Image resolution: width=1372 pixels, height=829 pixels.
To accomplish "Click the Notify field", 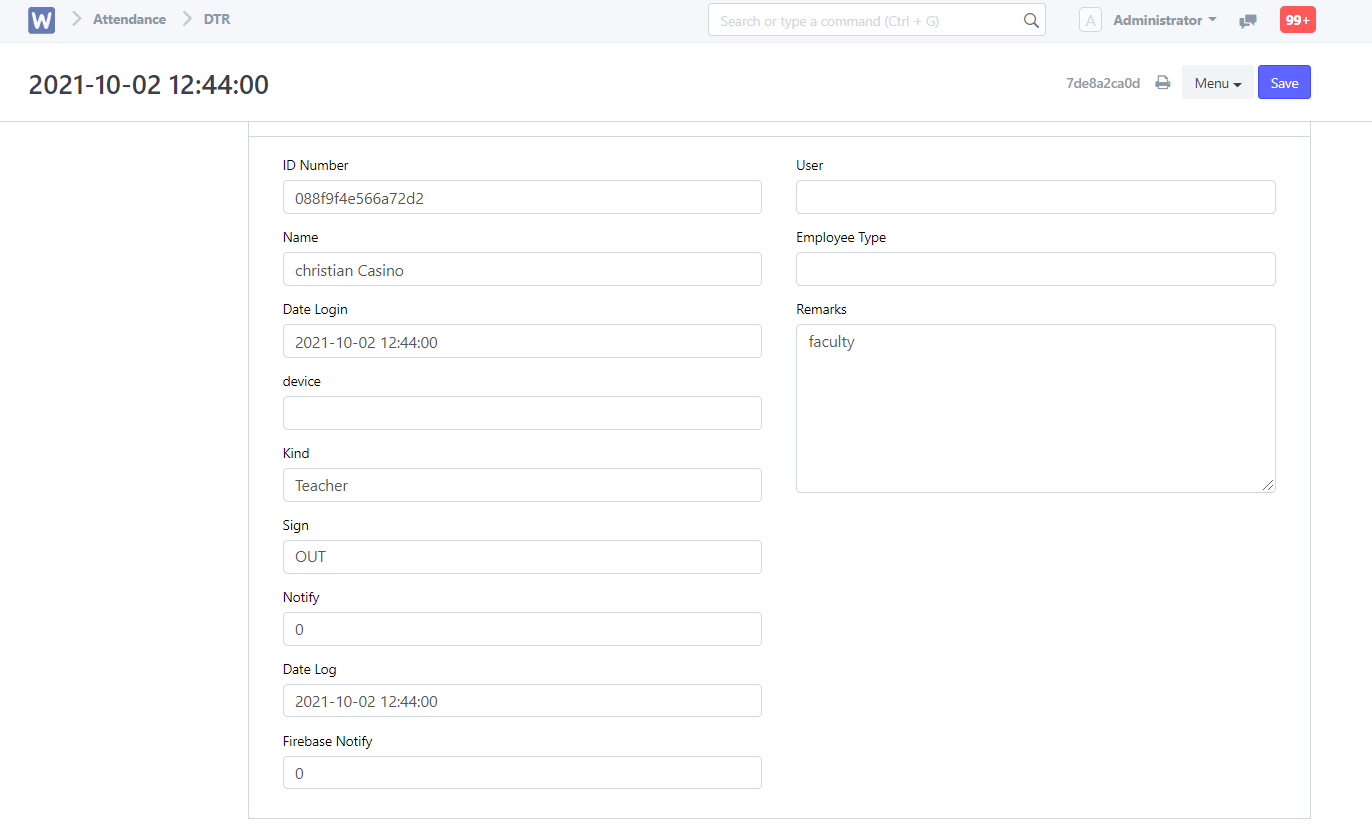I will pyautogui.click(x=522, y=629).
